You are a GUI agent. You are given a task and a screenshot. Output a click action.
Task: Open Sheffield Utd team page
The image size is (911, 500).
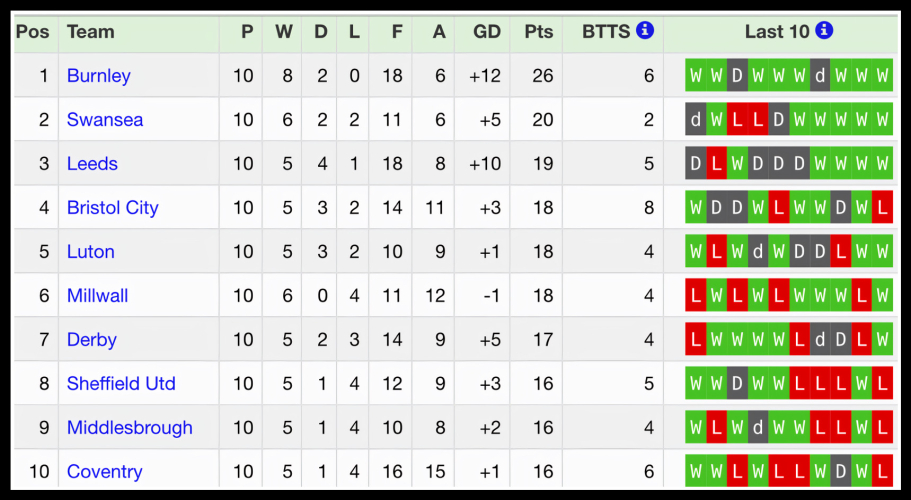tap(121, 383)
